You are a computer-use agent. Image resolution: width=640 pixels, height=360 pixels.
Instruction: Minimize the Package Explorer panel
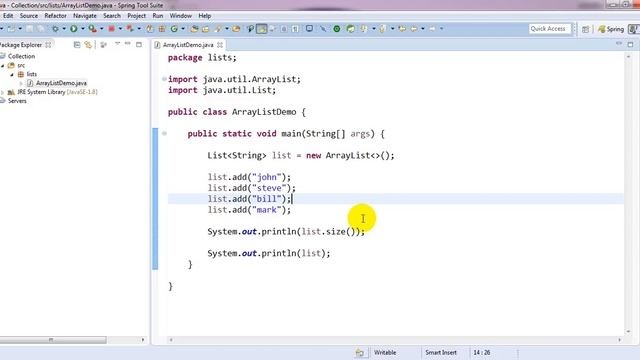tap(128, 44)
